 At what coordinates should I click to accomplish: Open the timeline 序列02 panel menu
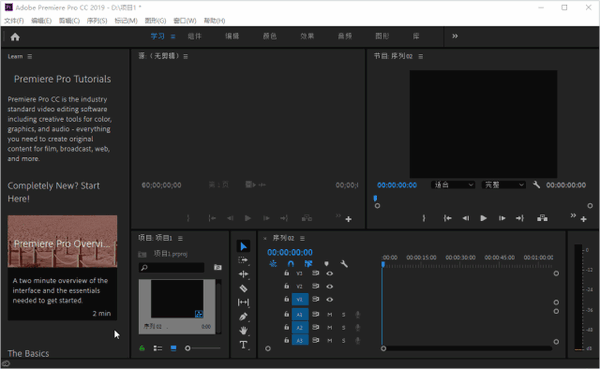pos(302,238)
